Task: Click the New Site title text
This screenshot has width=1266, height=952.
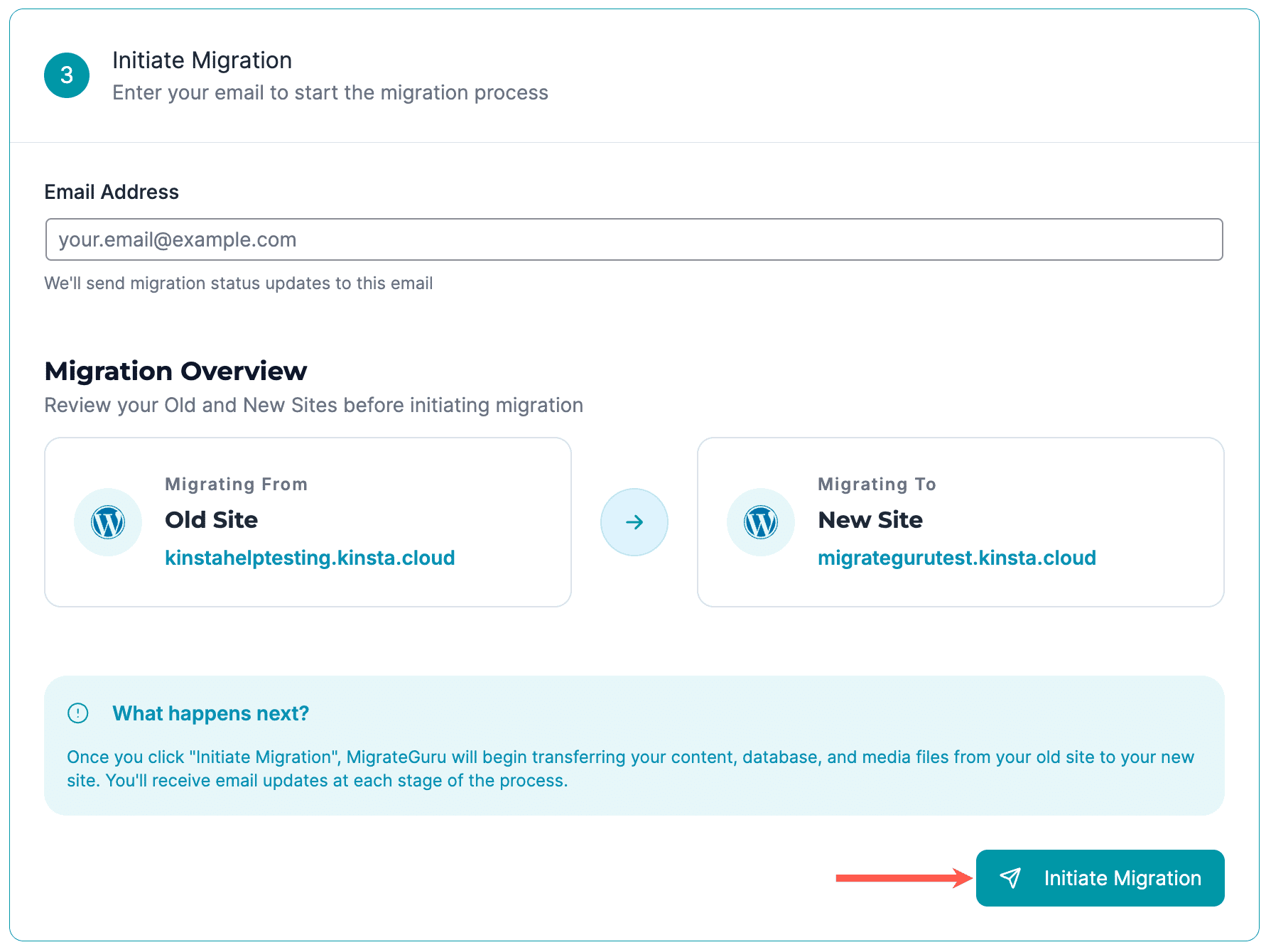Action: tap(870, 520)
